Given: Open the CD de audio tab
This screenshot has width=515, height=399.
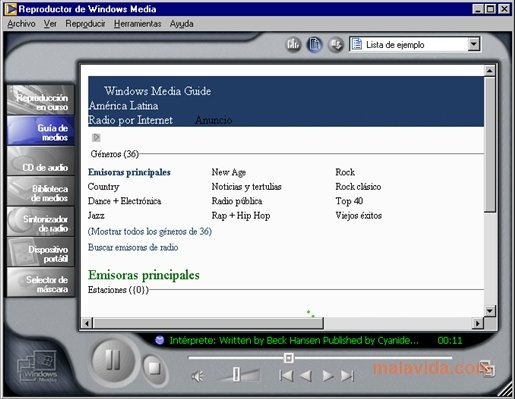Looking at the screenshot, I should pos(41,161).
